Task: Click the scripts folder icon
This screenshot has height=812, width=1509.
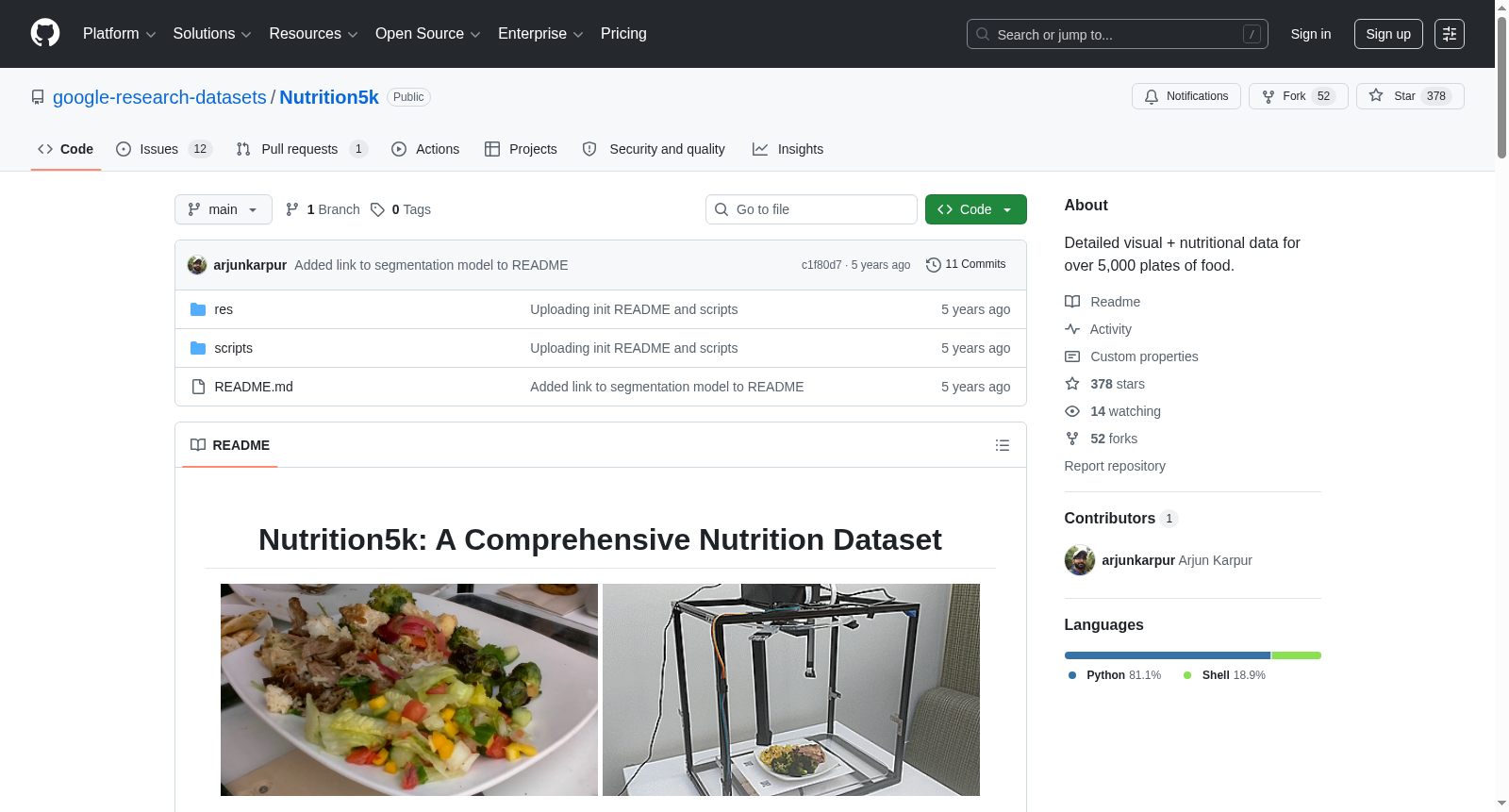Action: pos(198,348)
